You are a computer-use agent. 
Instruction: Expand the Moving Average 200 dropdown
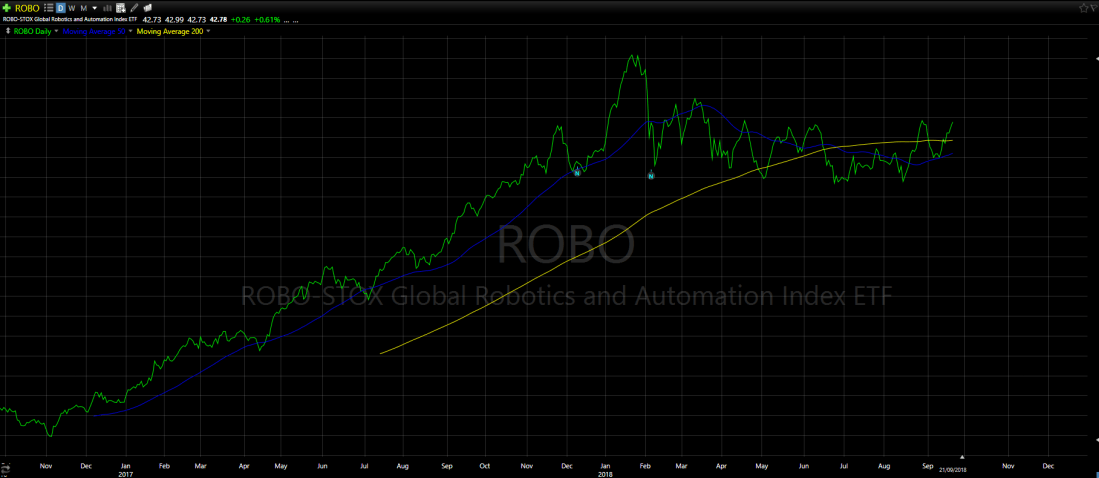pos(208,31)
